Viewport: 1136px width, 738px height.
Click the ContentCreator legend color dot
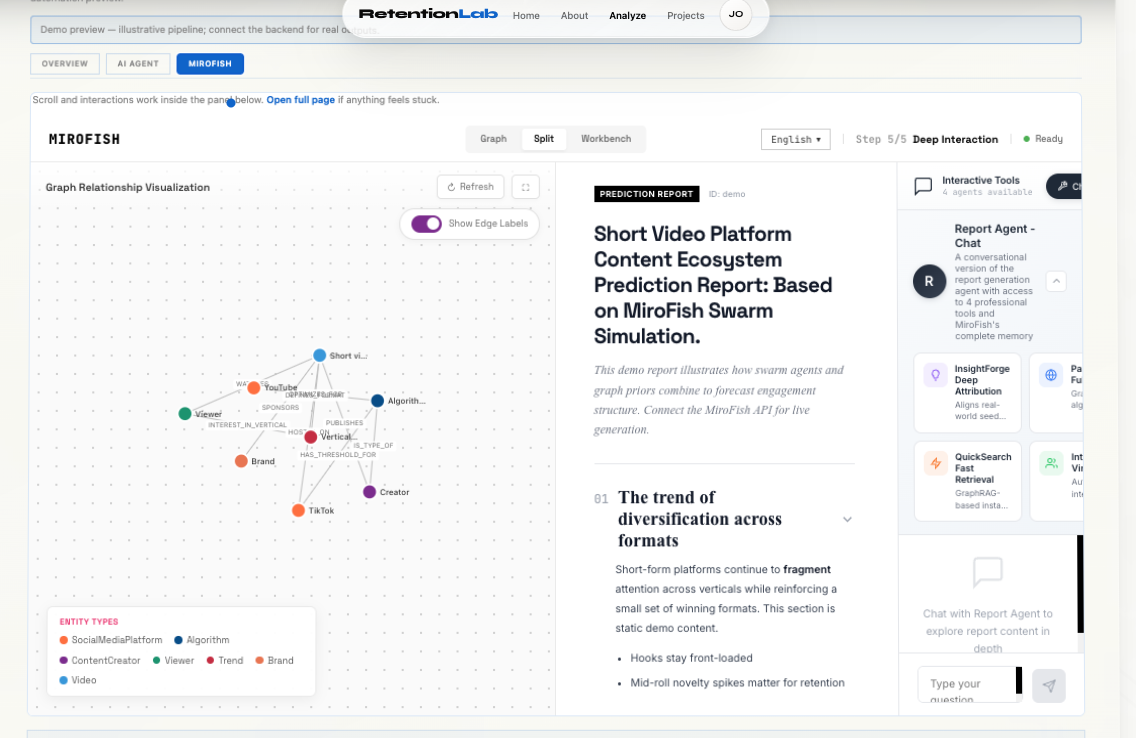coord(64,661)
